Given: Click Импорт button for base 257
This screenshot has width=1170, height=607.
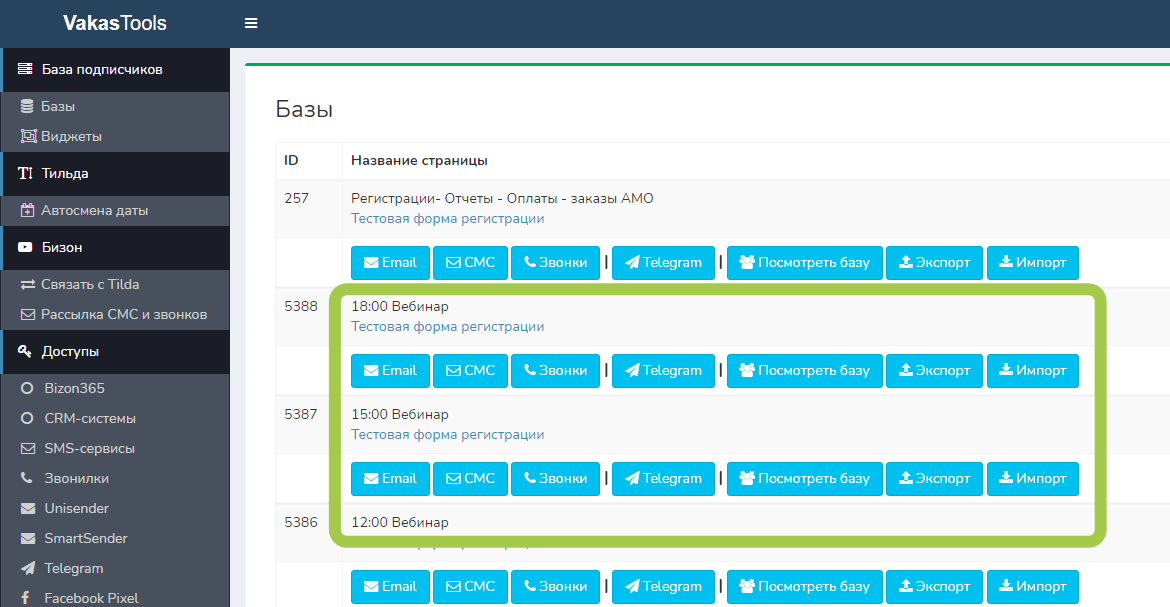Looking at the screenshot, I should coord(1032,263).
